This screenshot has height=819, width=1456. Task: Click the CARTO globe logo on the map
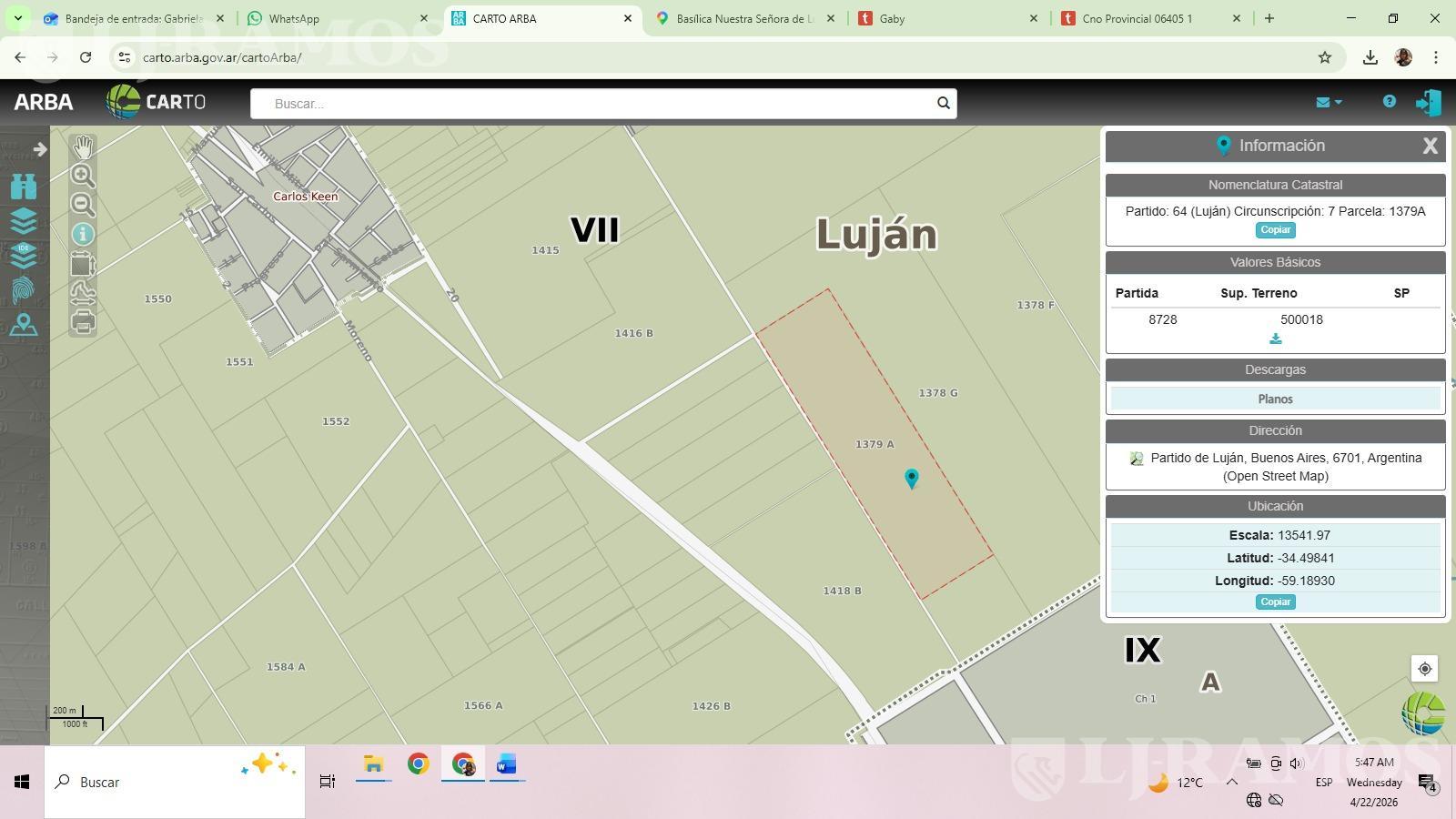pyautogui.click(x=1424, y=713)
